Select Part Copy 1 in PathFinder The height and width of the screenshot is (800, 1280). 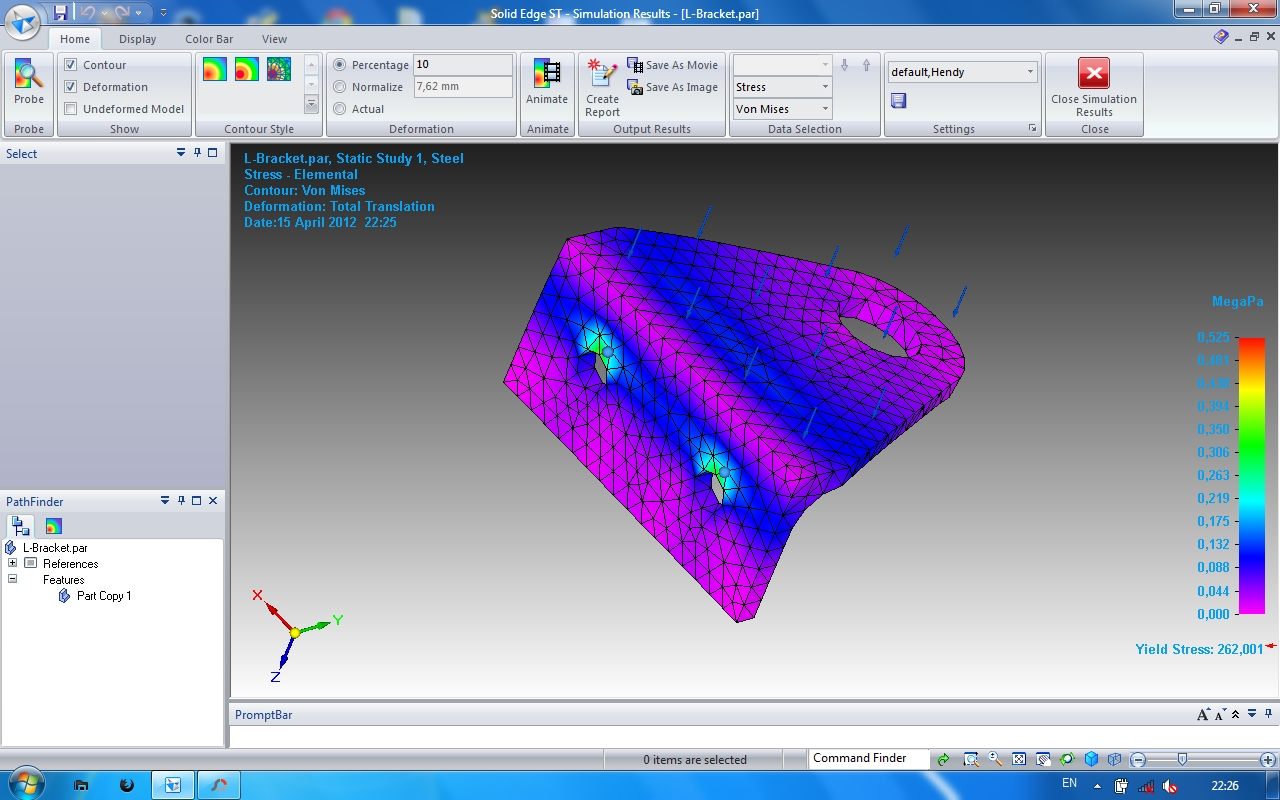(104, 596)
